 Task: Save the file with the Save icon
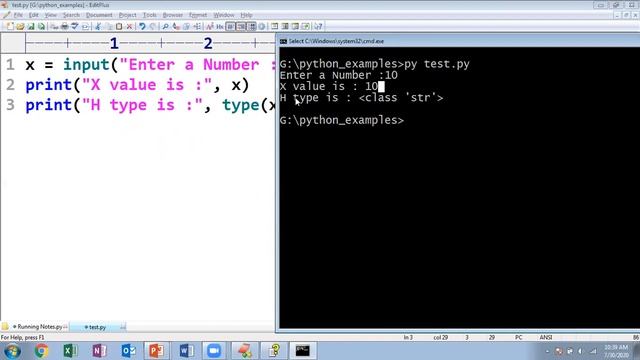pos(31,27)
